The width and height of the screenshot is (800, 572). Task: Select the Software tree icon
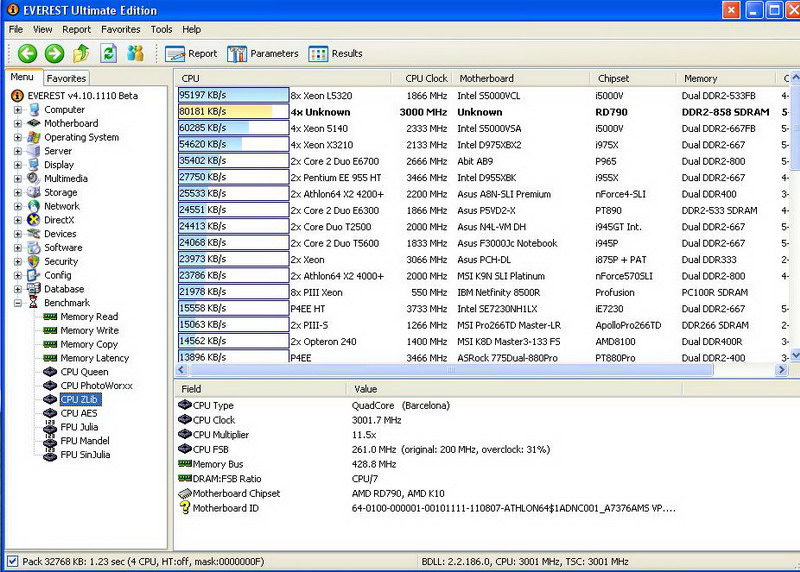point(34,247)
